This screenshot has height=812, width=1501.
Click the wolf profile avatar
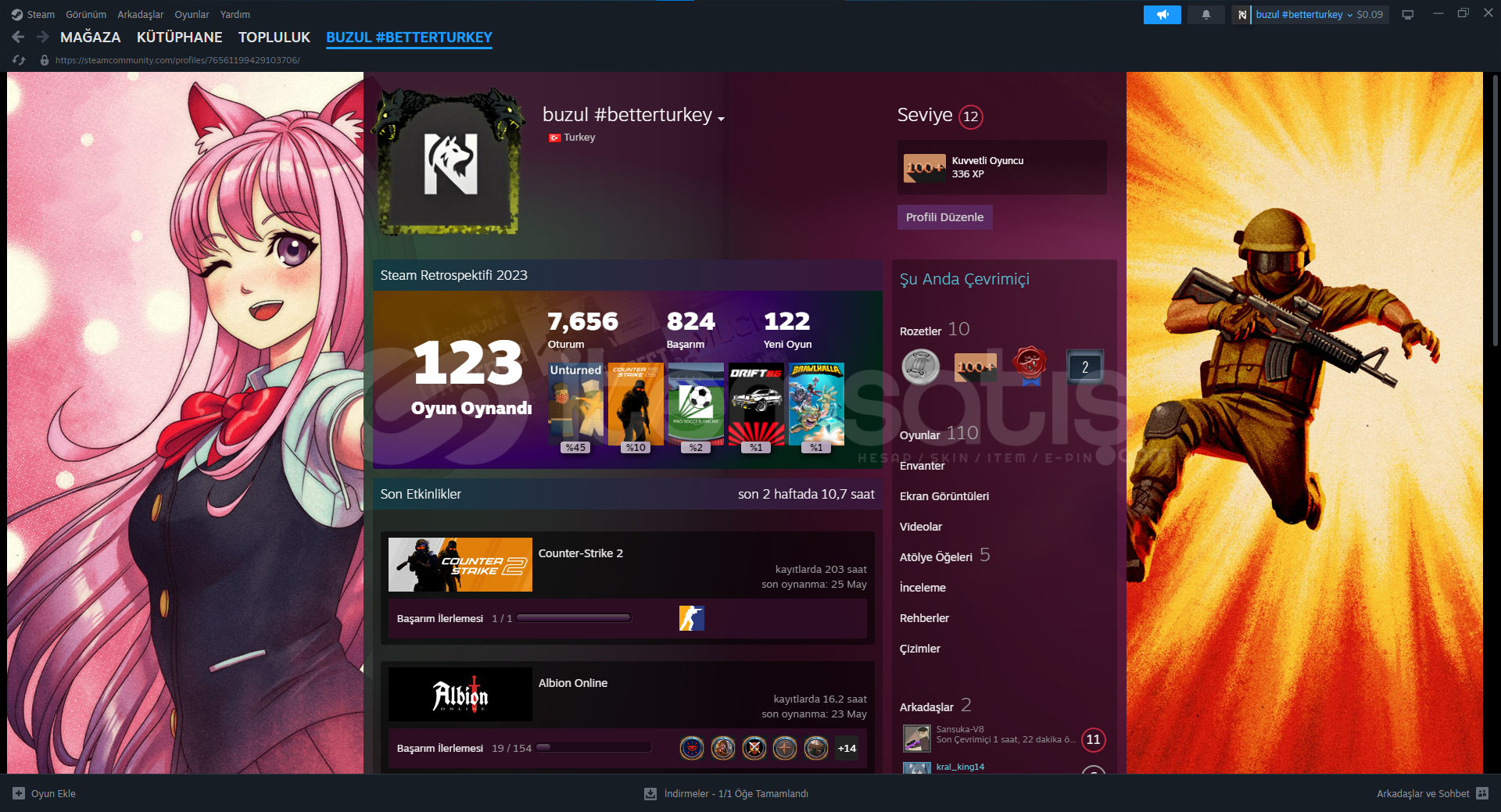(x=450, y=163)
